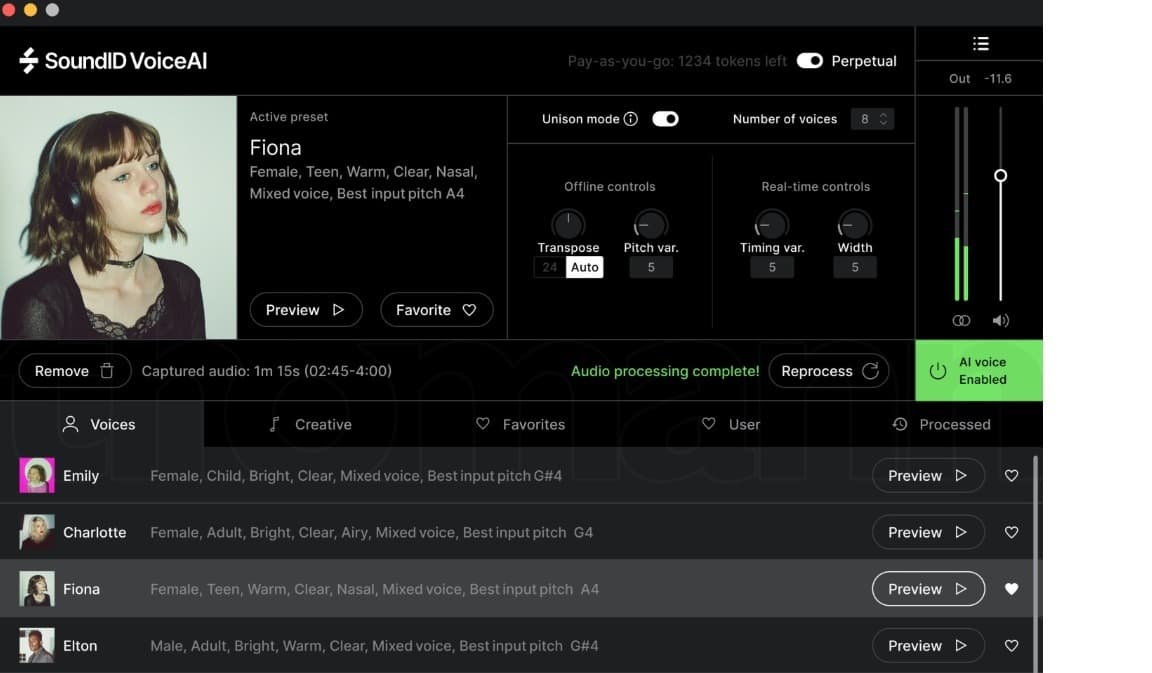Open the Unison mode info icon
The image size is (1152, 673).
click(630, 119)
